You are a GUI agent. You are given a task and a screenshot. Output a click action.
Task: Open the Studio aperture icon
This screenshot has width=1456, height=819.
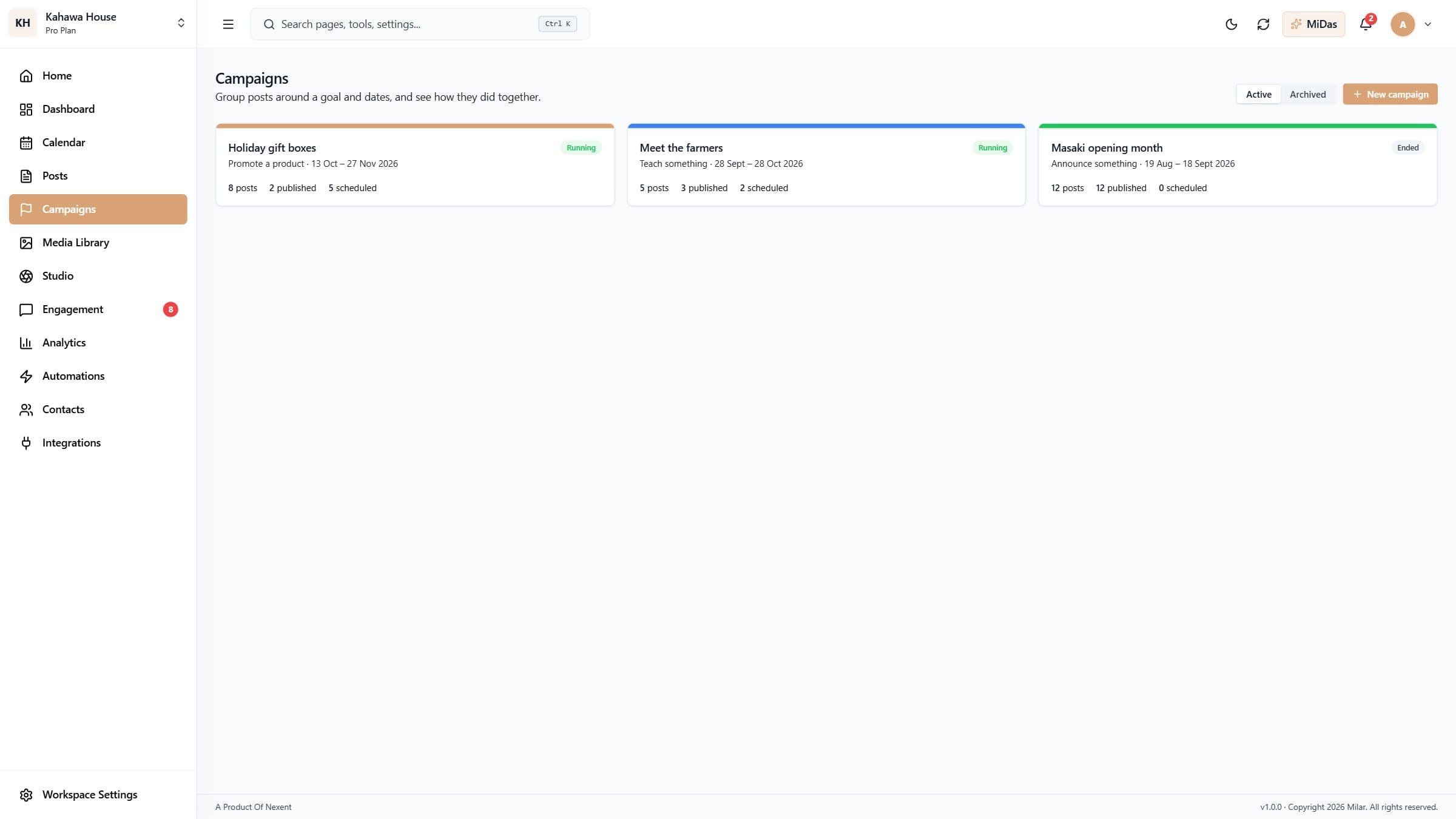pos(25,276)
